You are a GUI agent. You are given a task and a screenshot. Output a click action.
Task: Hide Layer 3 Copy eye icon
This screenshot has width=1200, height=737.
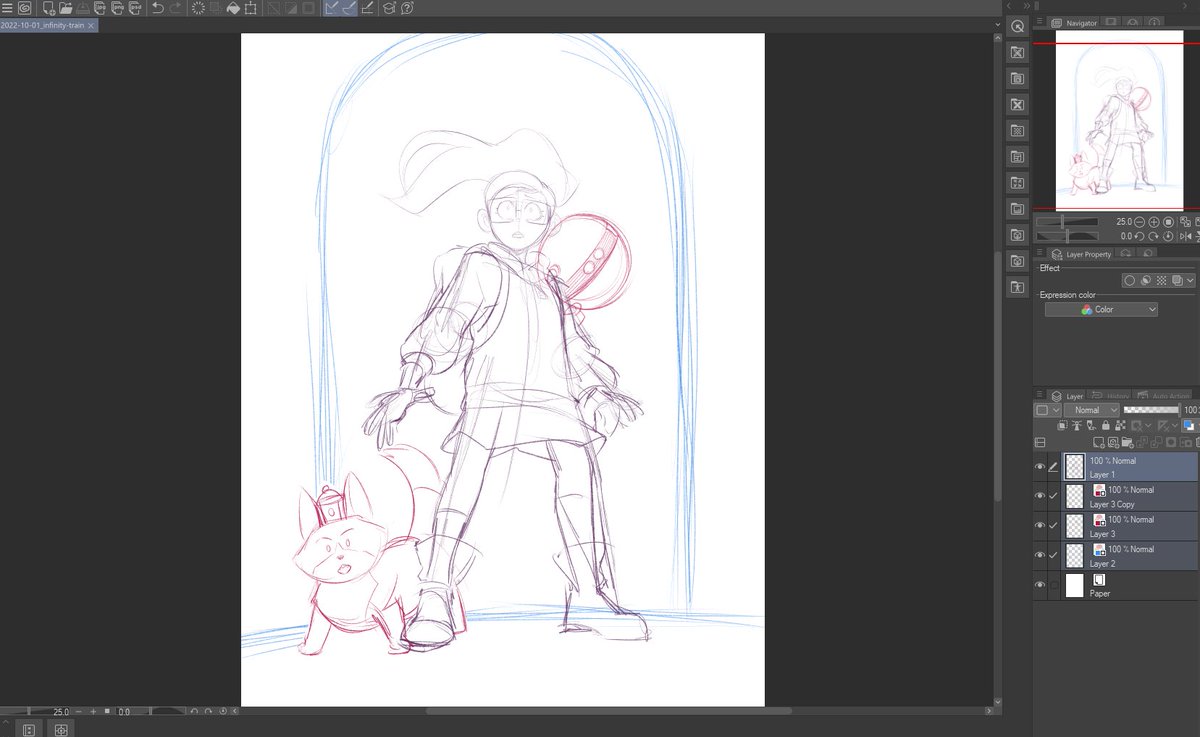click(1040, 496)
